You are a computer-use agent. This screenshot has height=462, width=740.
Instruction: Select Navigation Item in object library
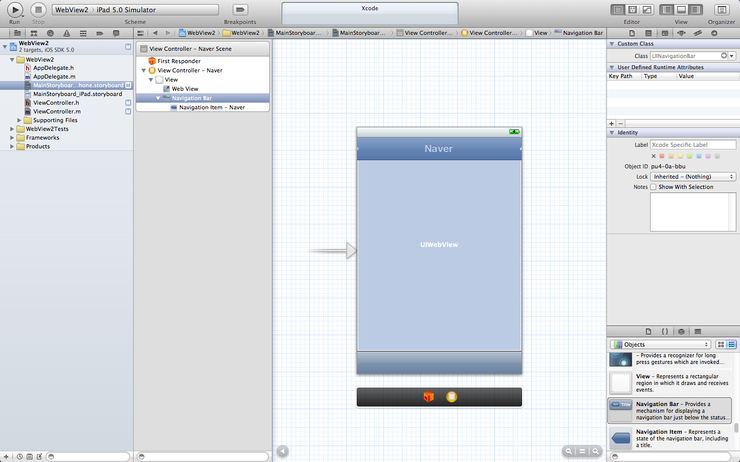670,438
